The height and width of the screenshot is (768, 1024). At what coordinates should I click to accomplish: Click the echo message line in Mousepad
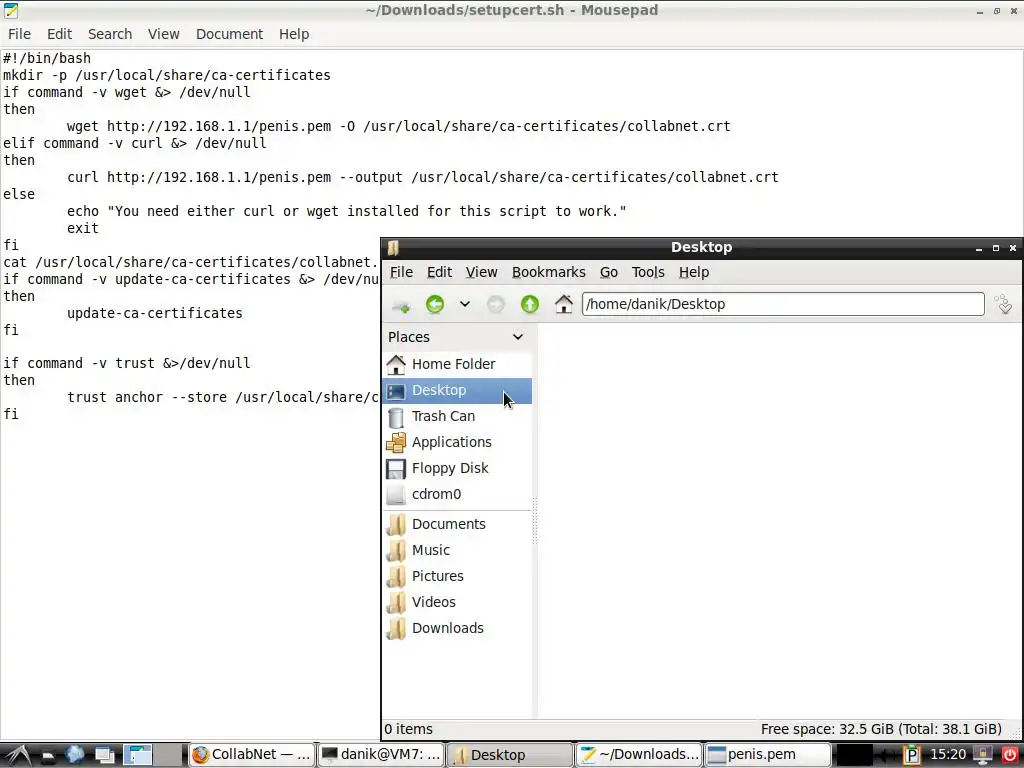pyautogui.click(x=346, y=211)
